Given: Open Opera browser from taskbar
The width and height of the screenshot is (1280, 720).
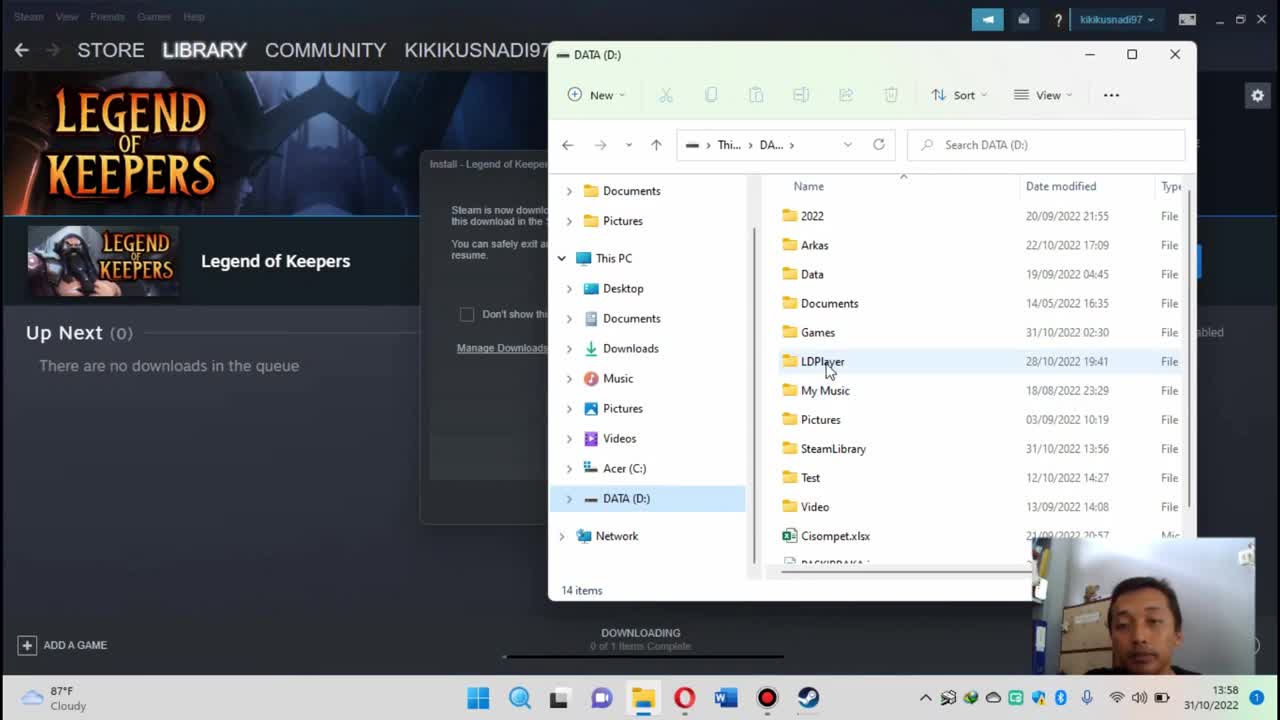Looking at the screenshot, I should pos(684,698).
